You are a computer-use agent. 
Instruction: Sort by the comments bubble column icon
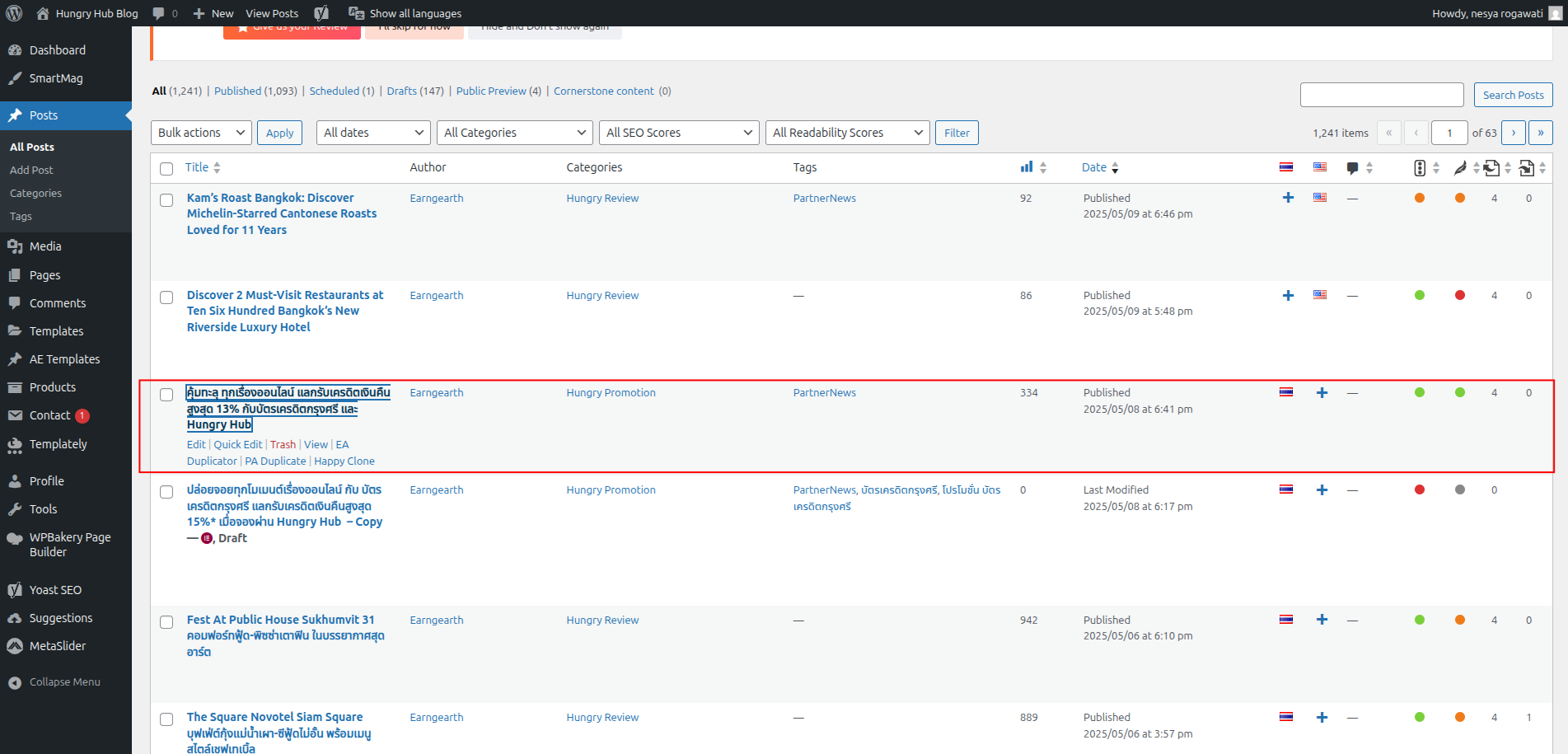click(x=1352, y=168)
